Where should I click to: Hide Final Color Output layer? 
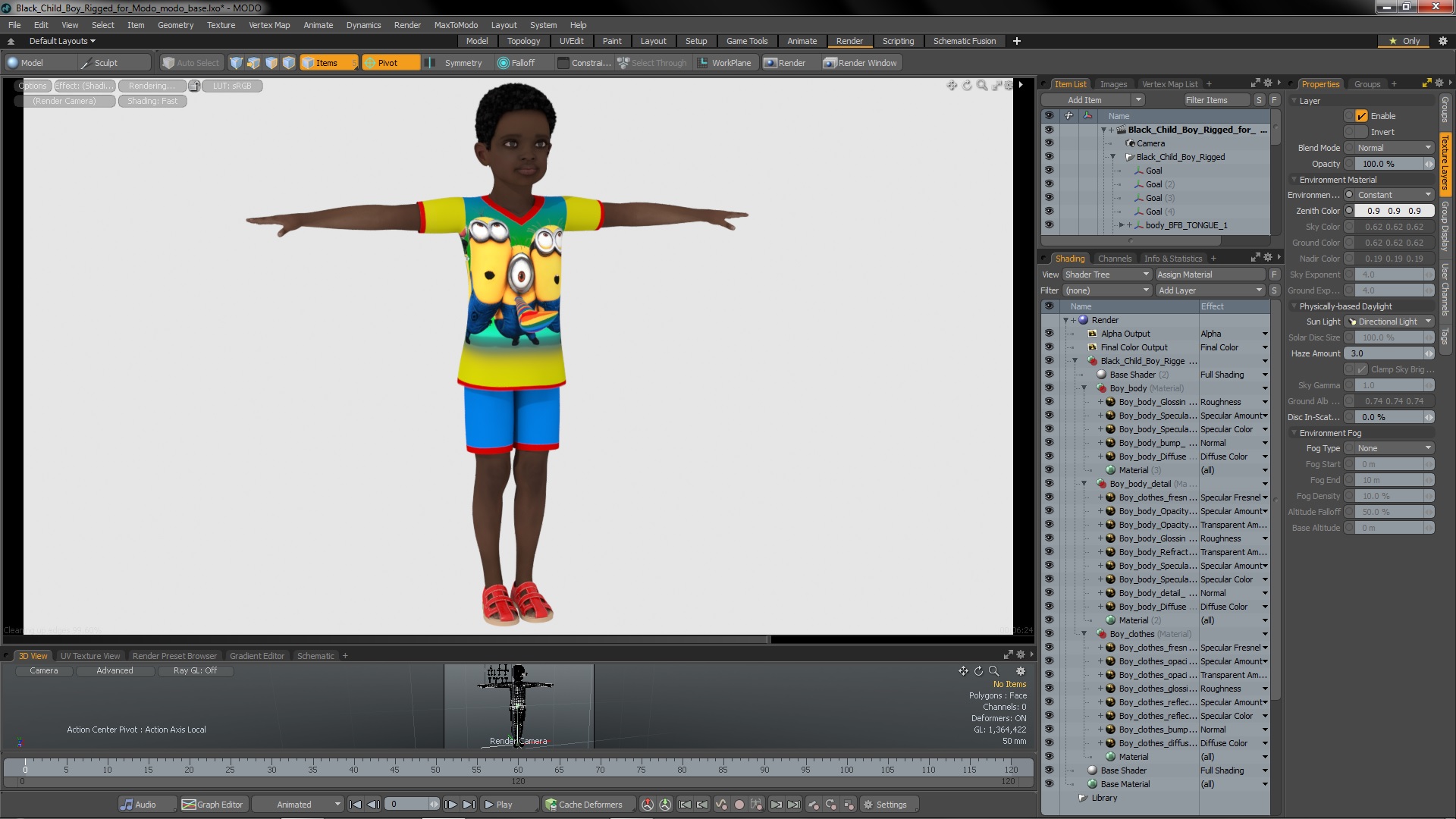pos(1049,347)
